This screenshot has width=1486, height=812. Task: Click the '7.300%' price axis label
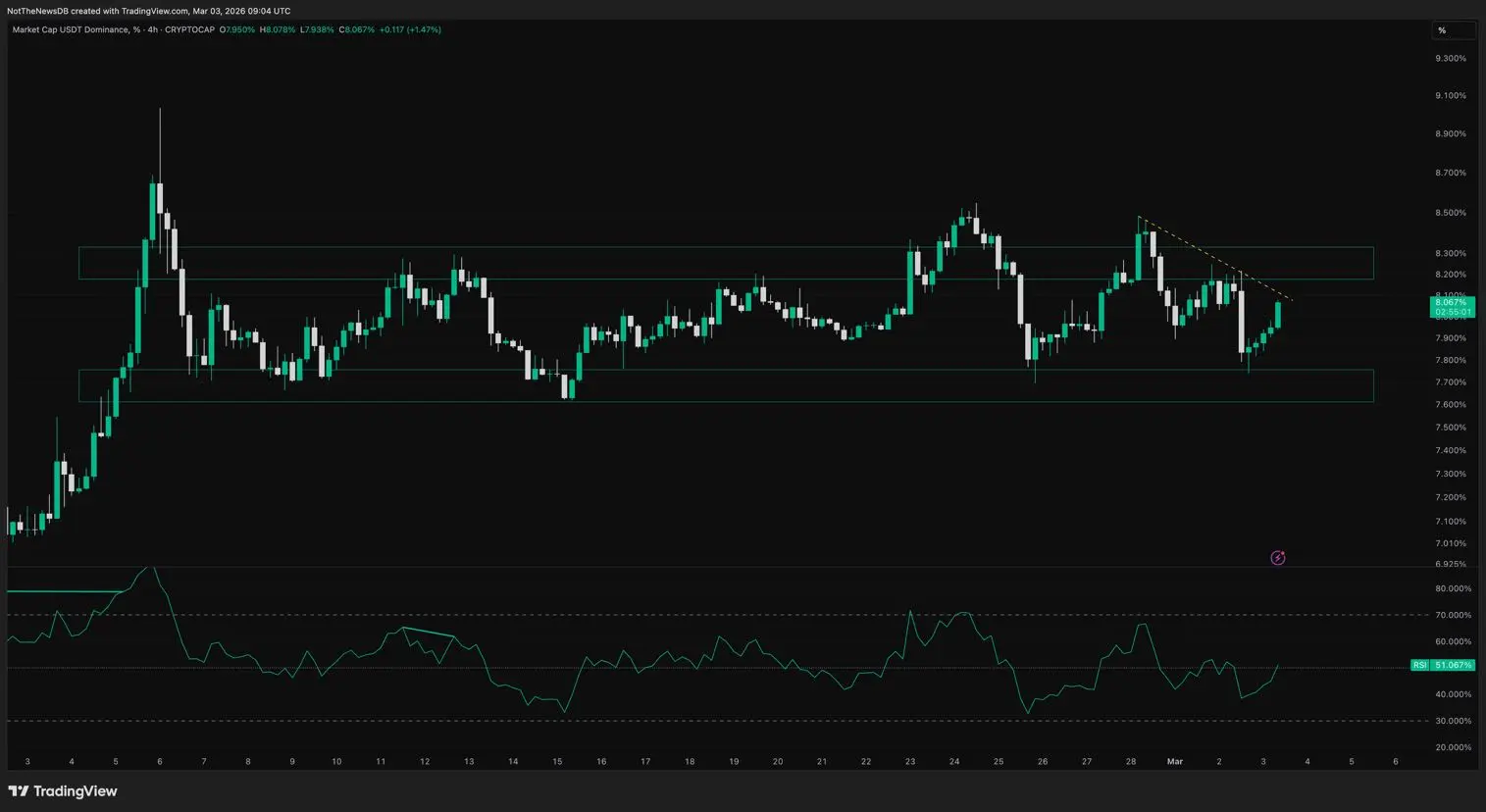(1451, 475)
